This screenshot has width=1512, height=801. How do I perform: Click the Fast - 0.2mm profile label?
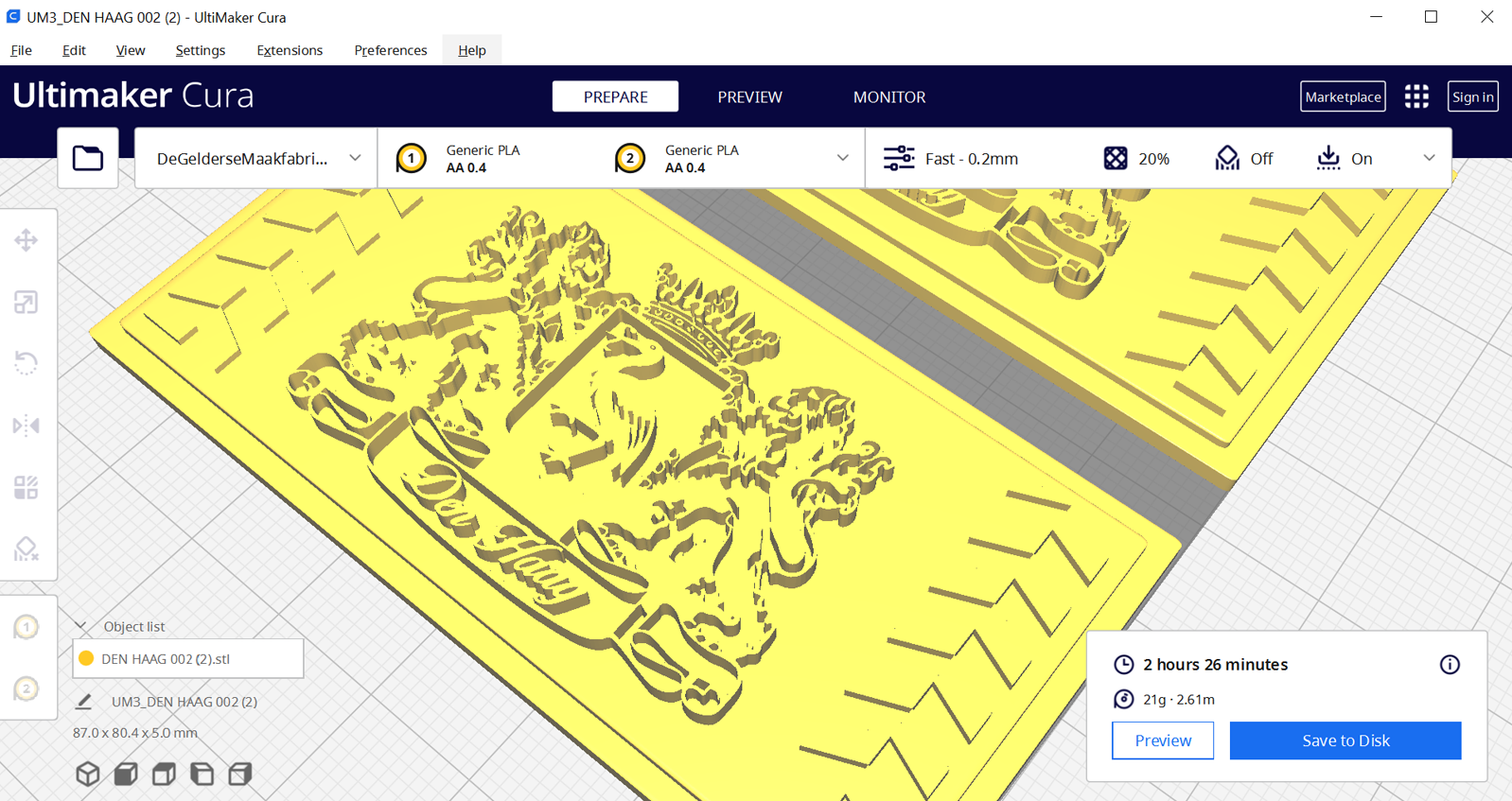click(972, 159)
